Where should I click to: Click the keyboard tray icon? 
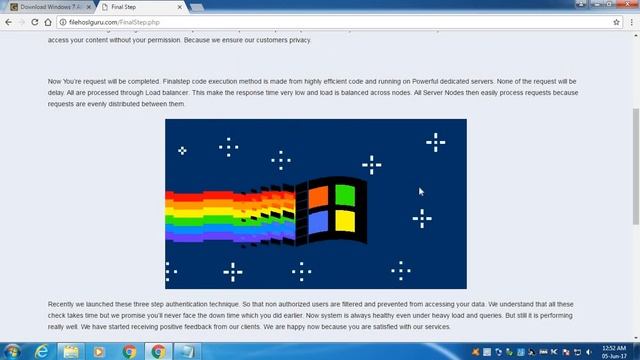point(543,352)
